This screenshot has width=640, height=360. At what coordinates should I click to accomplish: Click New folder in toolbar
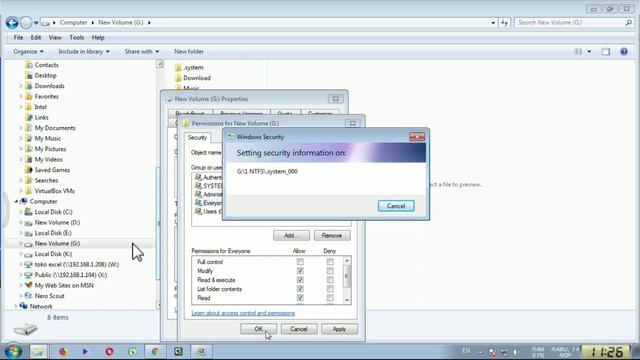(189, 51)
